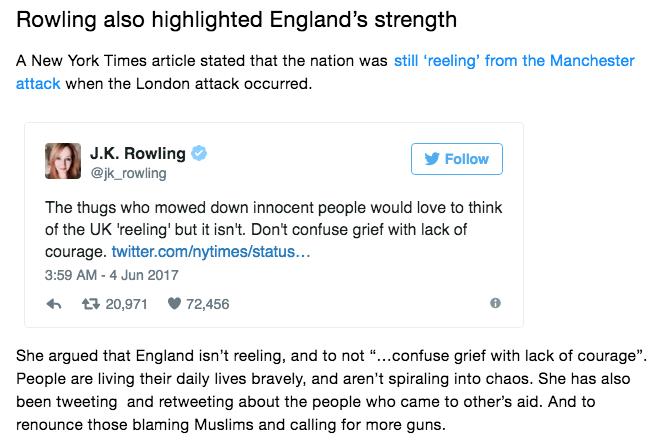Click the paragraph starting "She argued that England"
The image size is (652, 441).
(x=331, y=390)
